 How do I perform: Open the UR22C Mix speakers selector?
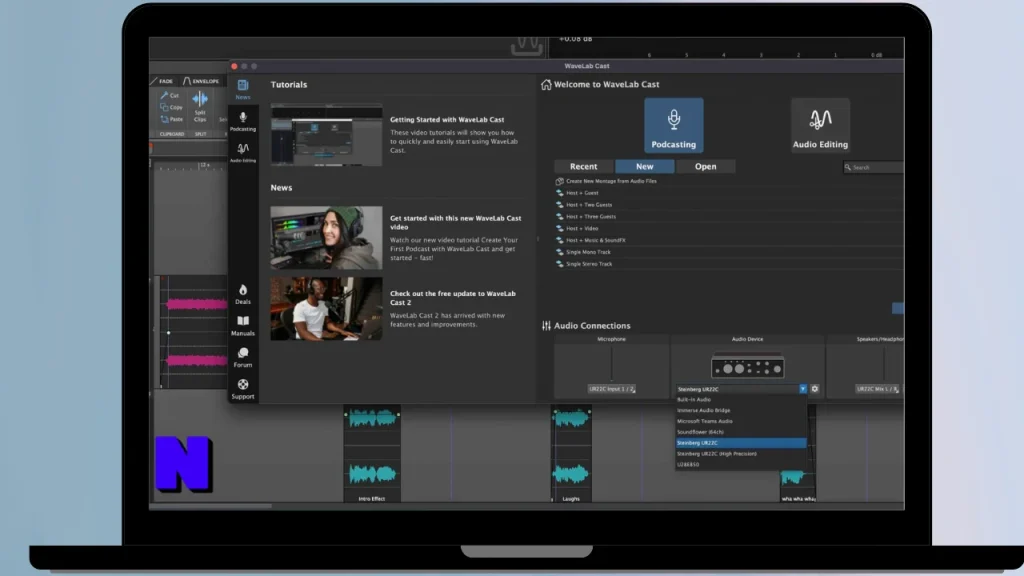tap(877, 389)
